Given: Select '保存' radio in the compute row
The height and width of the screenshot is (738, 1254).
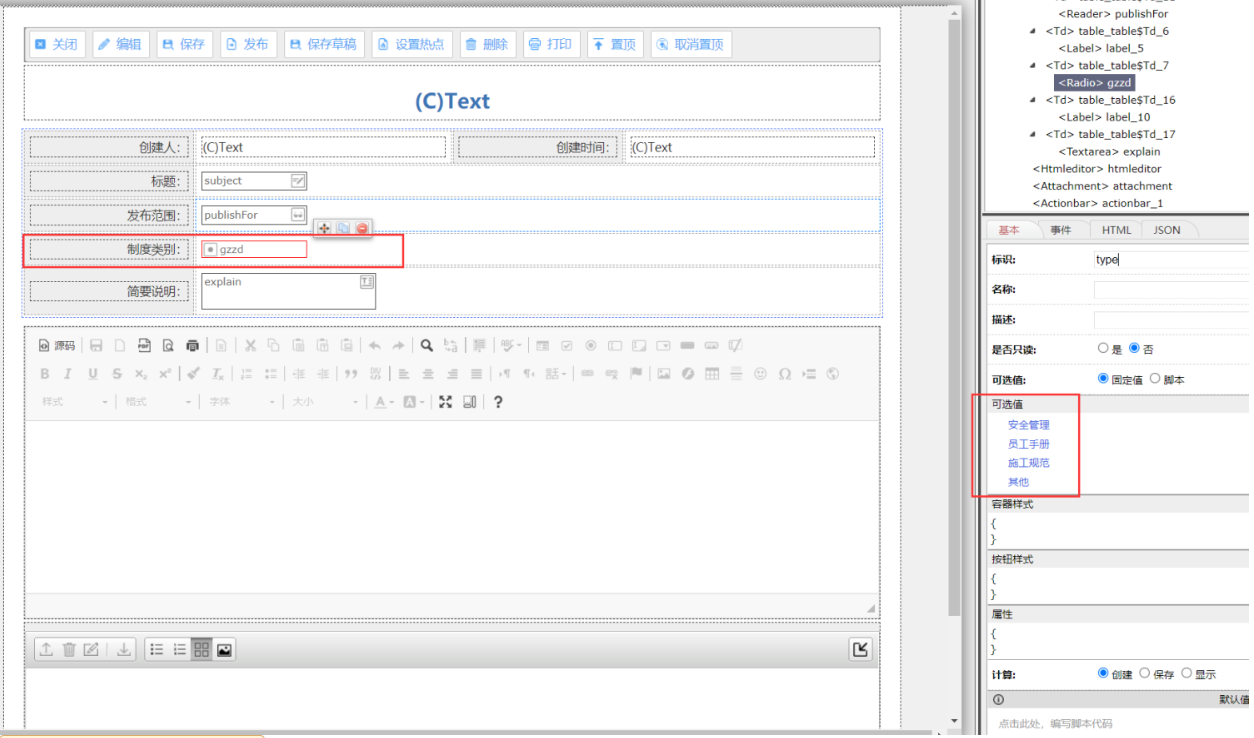Looking at the screenshot, I should click(1146, 674).
